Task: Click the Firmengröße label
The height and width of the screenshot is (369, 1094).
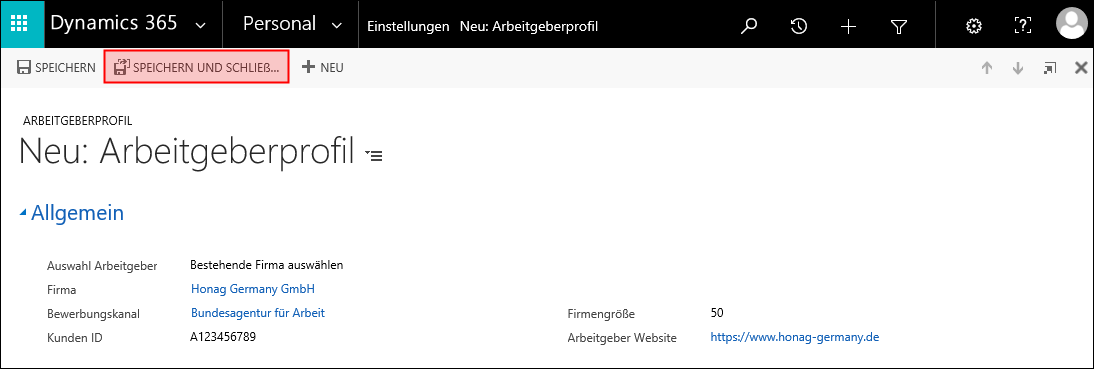Action: coord(601,314)
